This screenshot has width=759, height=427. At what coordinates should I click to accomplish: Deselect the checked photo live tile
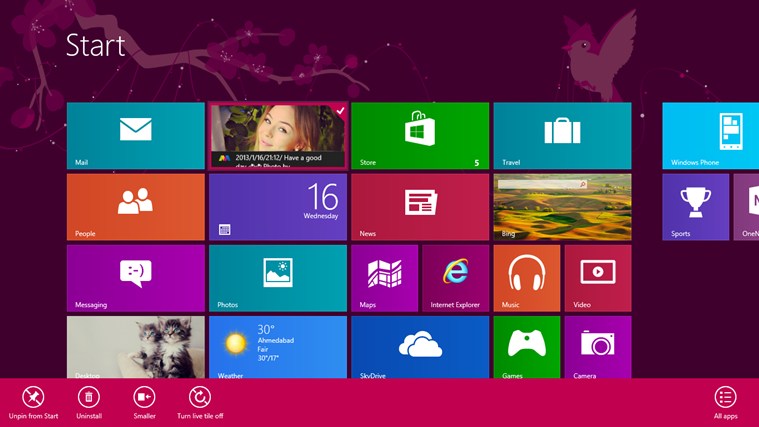[x=277, y=135]
